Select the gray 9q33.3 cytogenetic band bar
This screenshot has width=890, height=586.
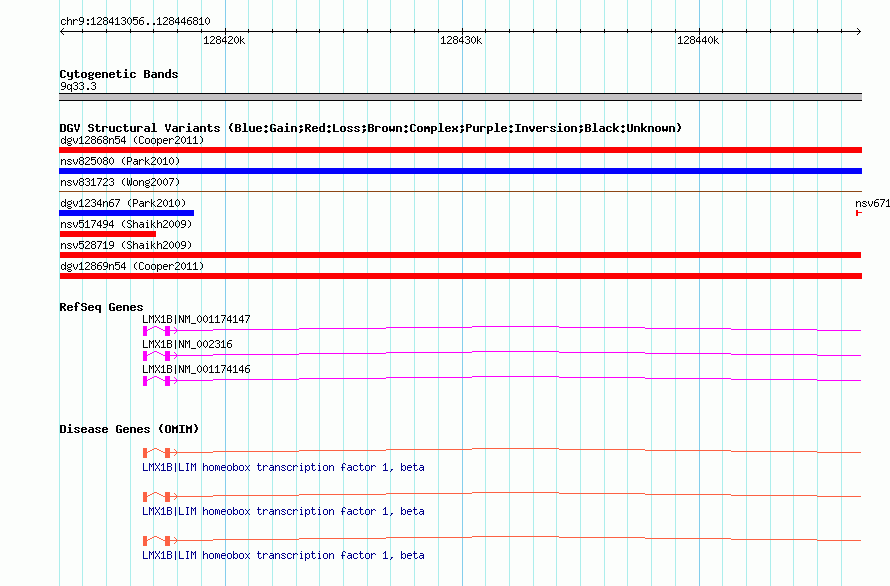tap(460, 97)
